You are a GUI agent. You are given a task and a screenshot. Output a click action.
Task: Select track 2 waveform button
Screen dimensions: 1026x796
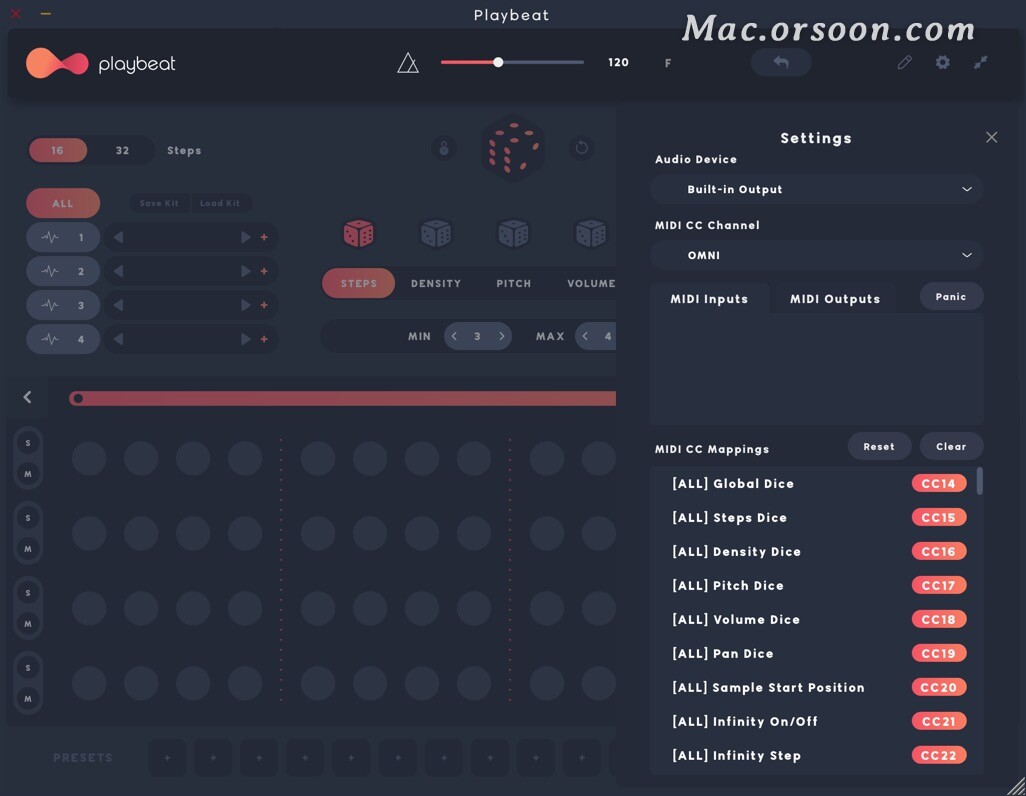[x=63, y=271]
